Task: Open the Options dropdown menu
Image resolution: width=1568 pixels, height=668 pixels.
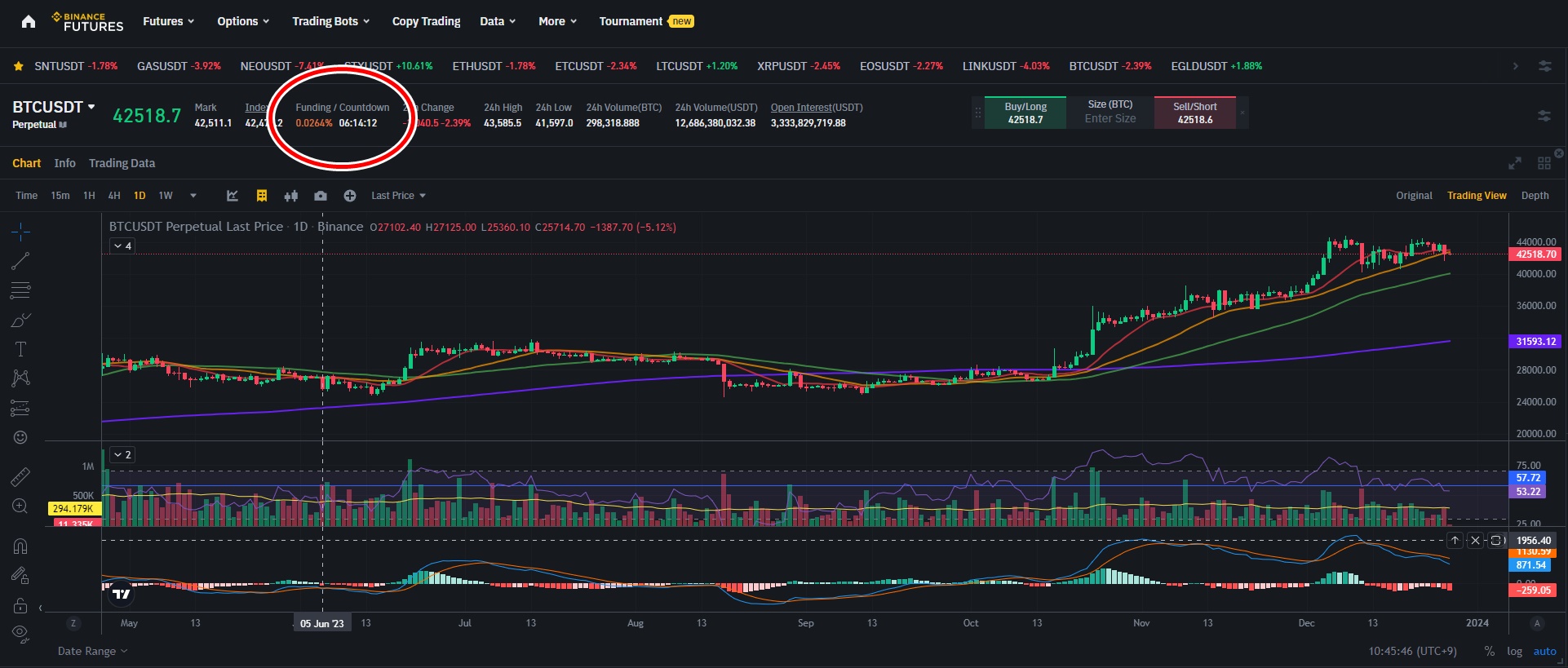Action: (x=243, y=21)
